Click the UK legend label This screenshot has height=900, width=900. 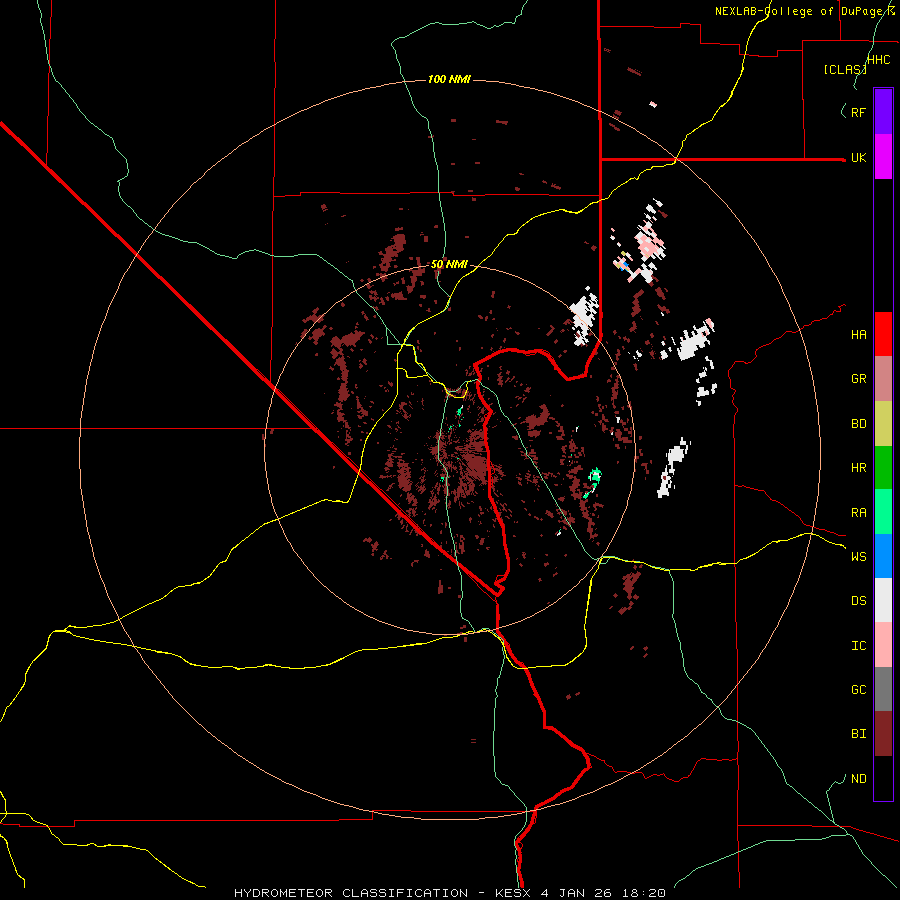858,158
